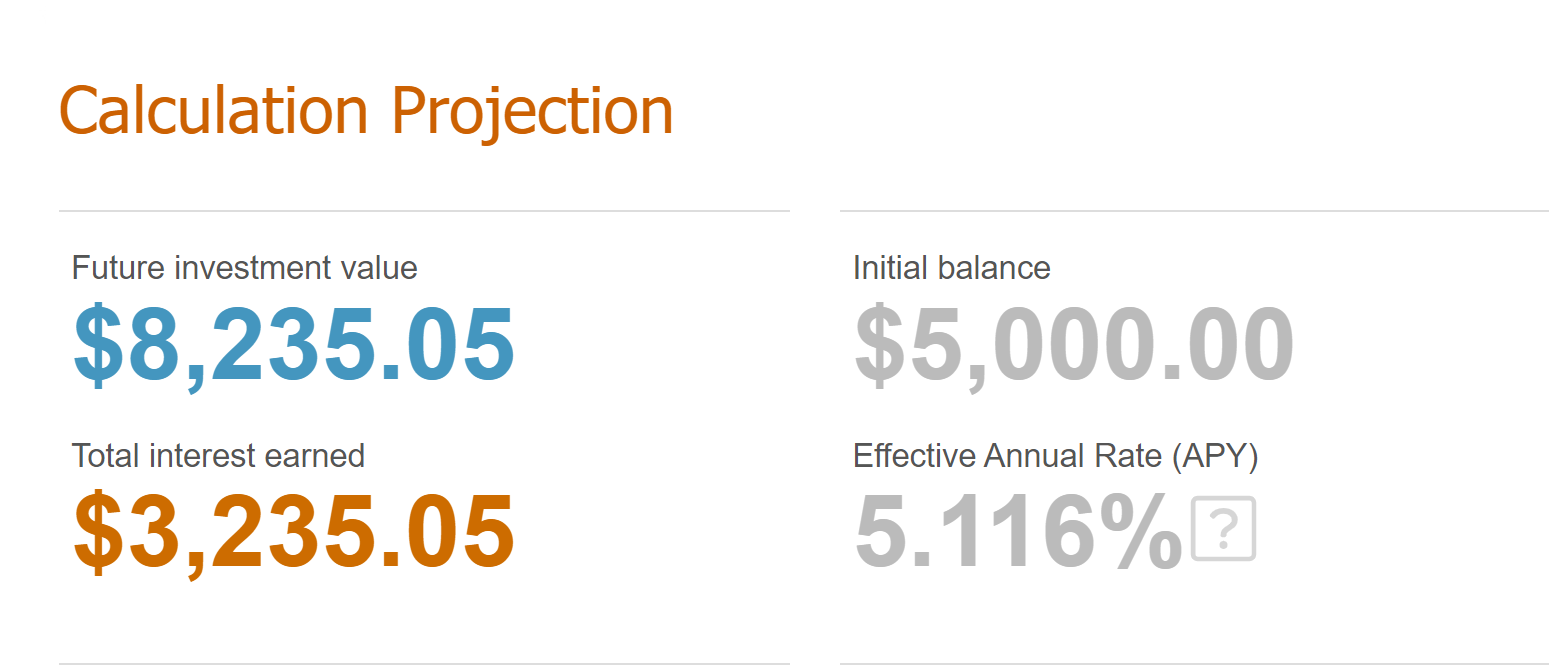Select the Future investment value label
The width and height of the screenshot is (1549, 672).
coord(245,268)
